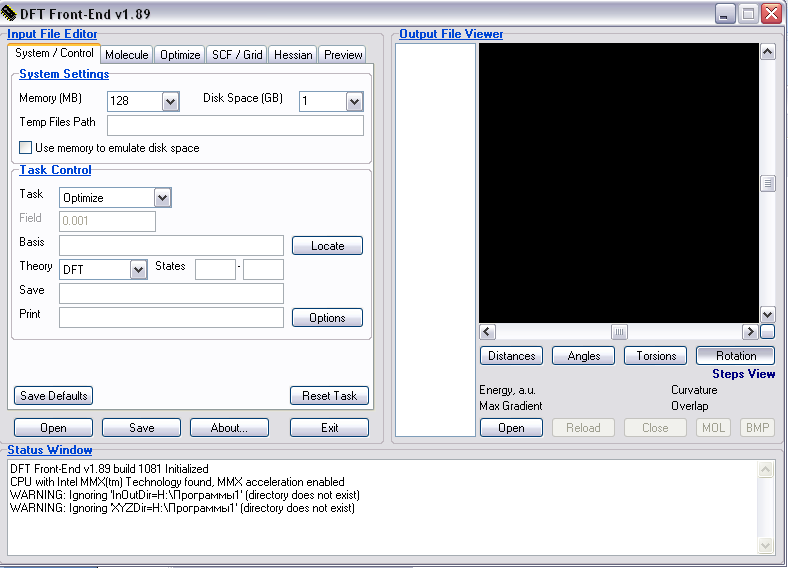
Task: Click Save Defaults button
Action: tap(53, 396)
